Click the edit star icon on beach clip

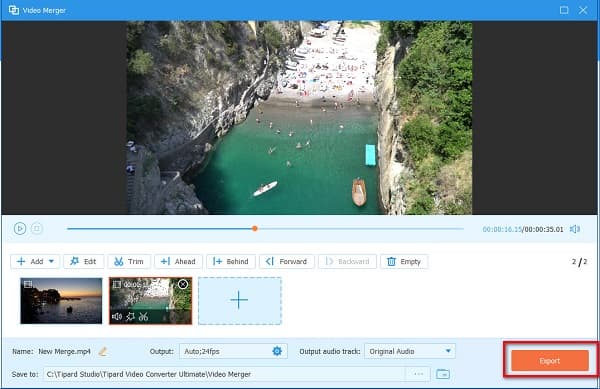pyautogui.click(x=130, y=316)
